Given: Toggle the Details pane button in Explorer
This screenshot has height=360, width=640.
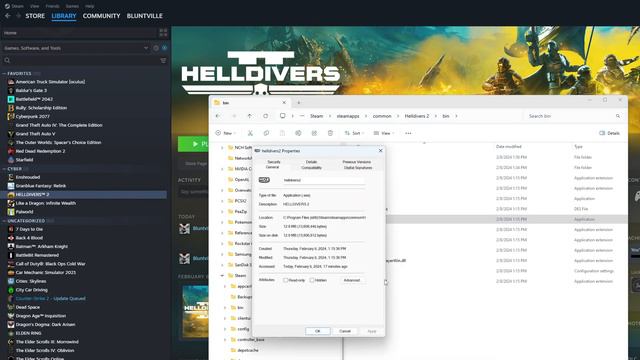Looking at the screenshot, I should (x=609, y=133).
